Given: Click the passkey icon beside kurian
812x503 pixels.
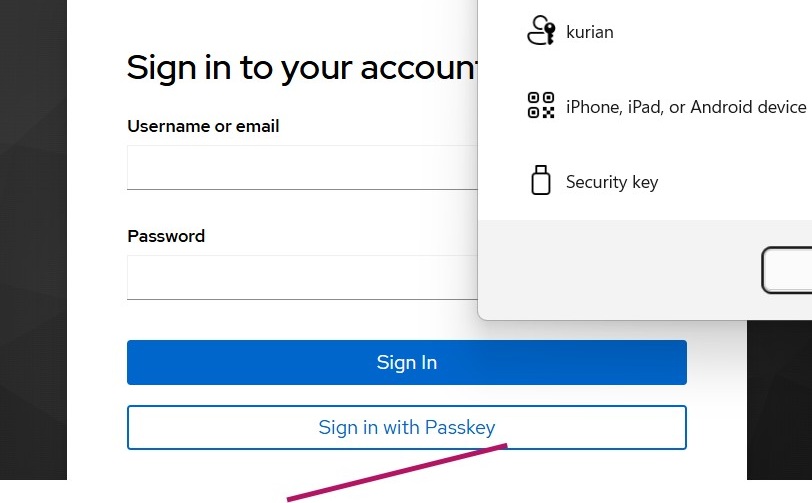Looking at the screenshot, I should tap(540, 31).
